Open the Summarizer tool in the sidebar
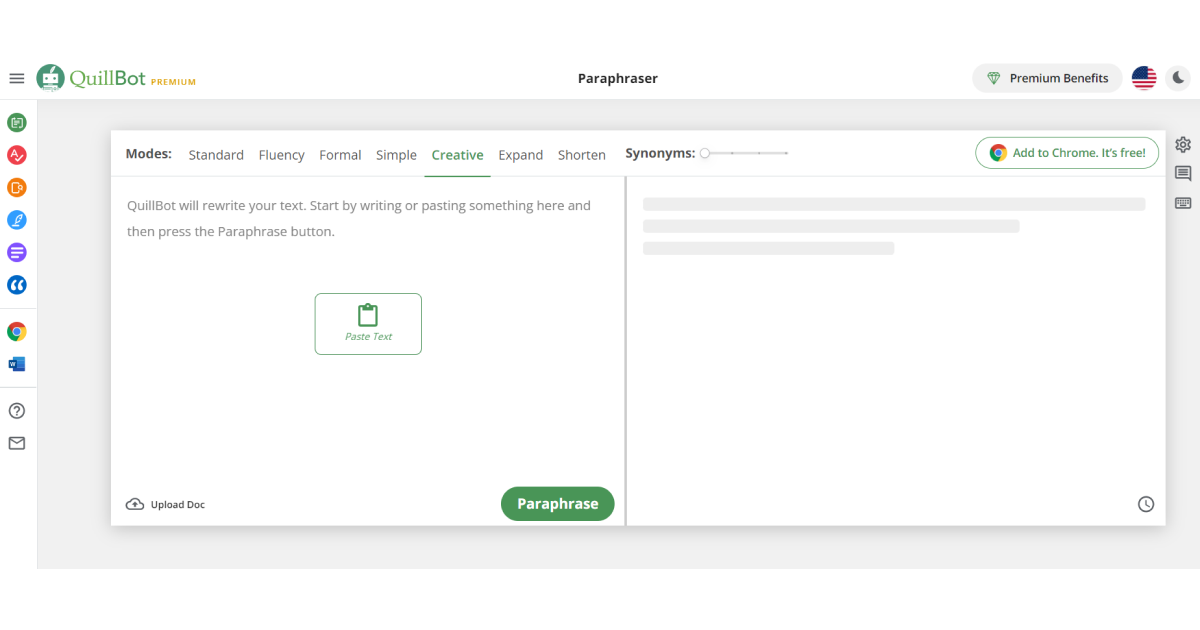1200x630 pixels. click(16, 252)
